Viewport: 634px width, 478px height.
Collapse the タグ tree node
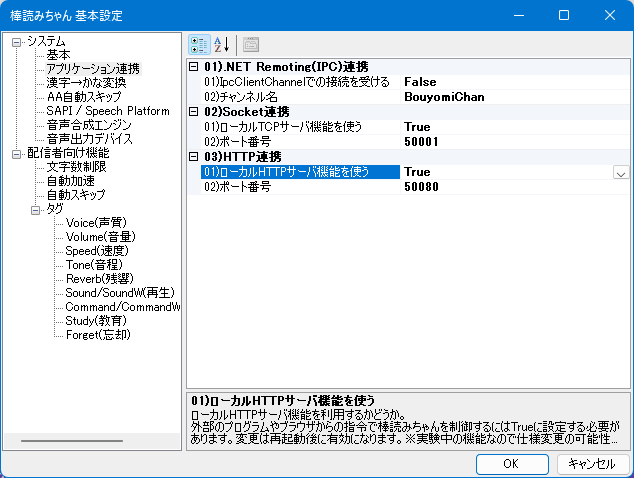[36, 209]
